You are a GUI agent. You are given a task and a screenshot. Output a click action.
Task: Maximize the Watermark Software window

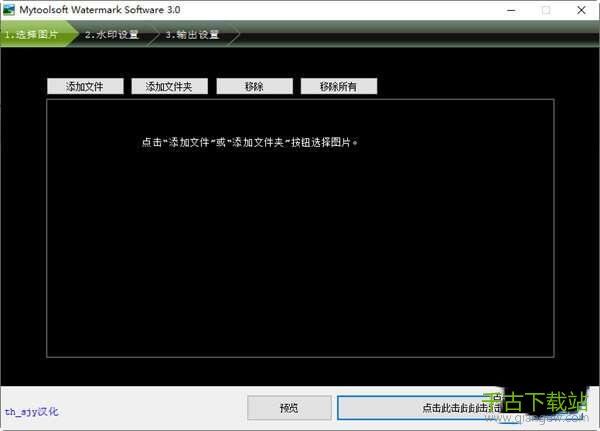click(545, 10)
